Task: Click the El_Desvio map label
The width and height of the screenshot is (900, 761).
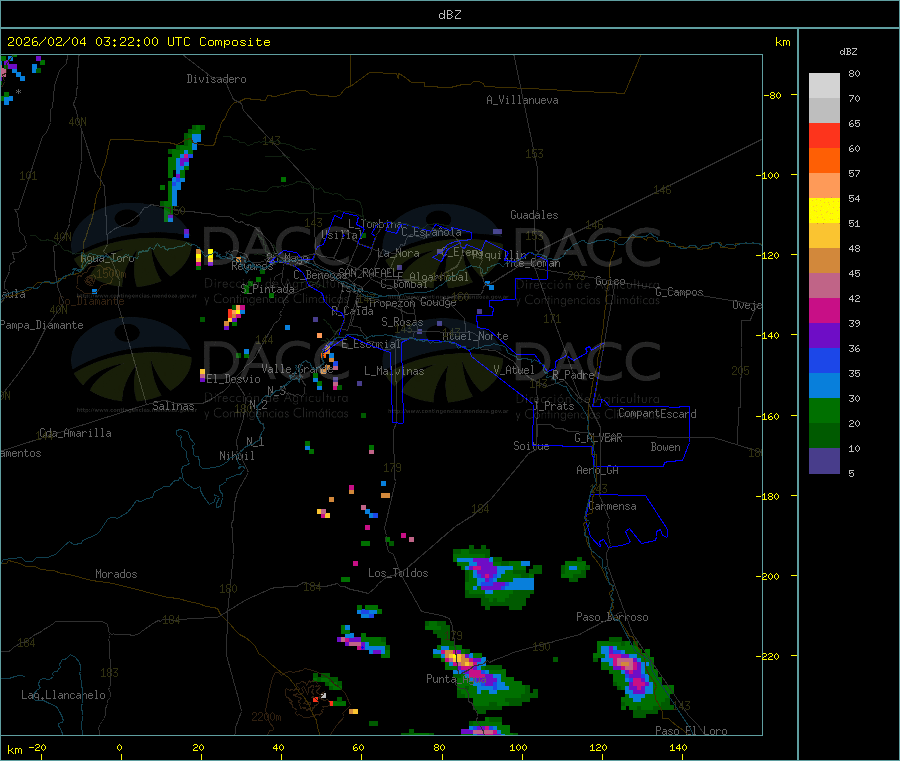Action: (234, 379)
